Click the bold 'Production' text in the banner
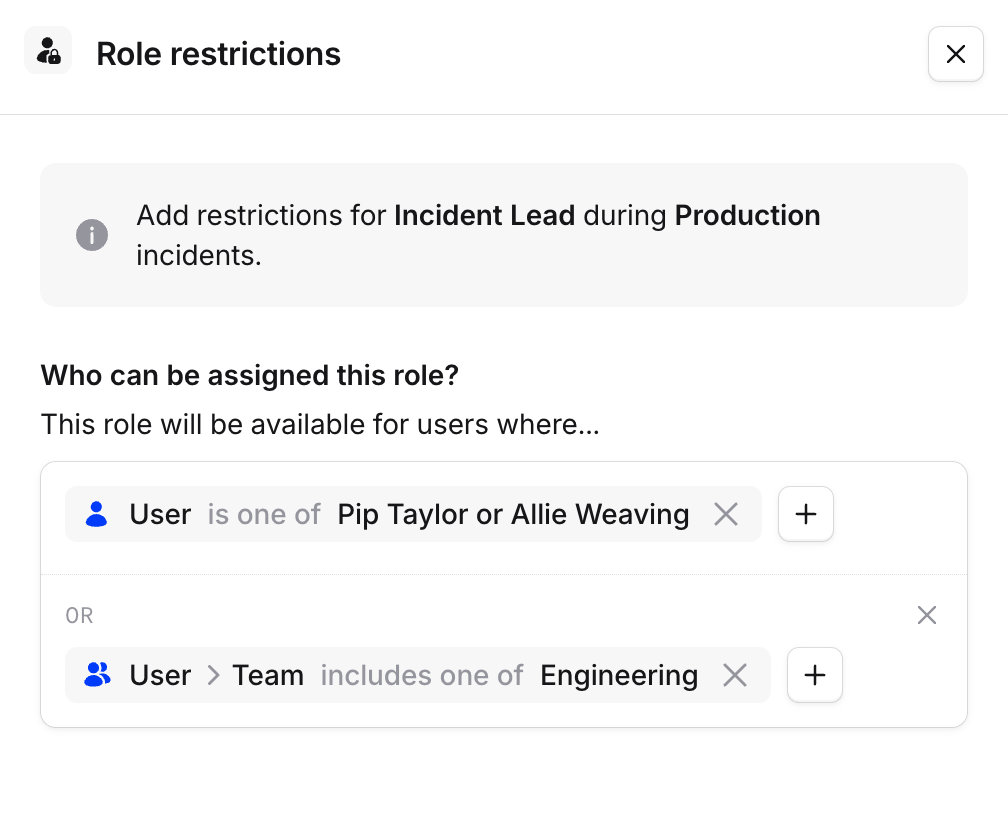This screenshot has width=1008, height=826. point(747,215)
